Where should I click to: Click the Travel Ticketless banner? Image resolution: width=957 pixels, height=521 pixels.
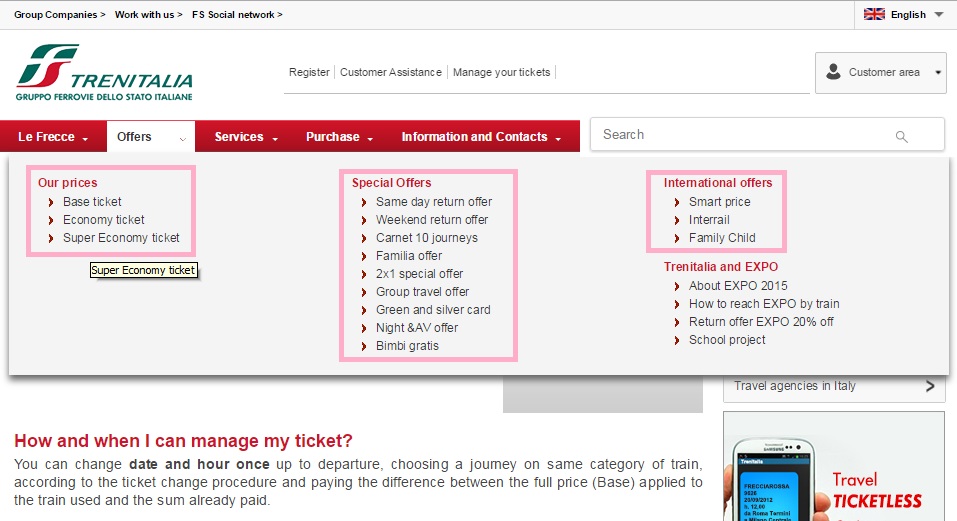834,466
